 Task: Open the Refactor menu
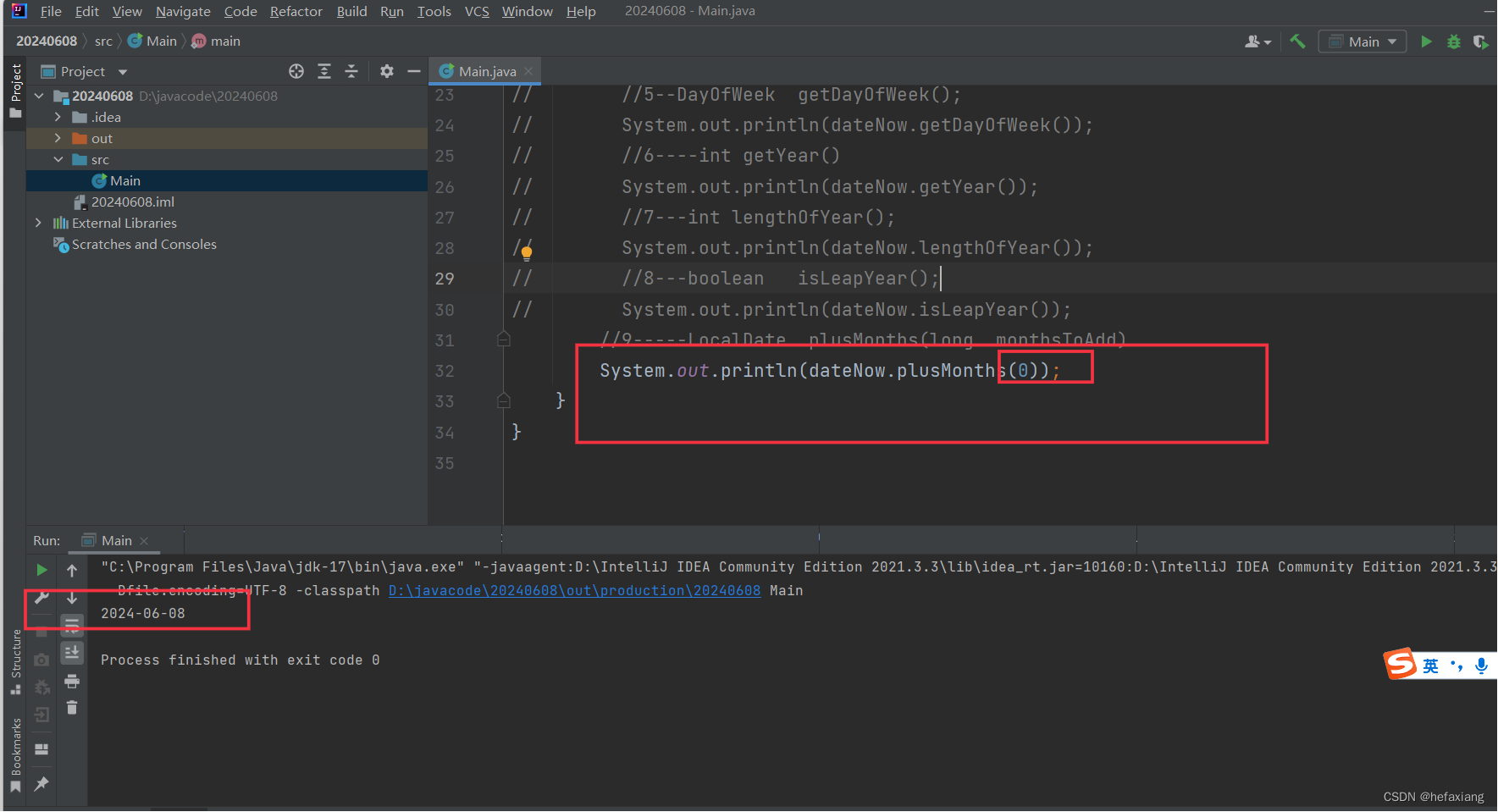pyautogui.click(x=296, y=11)
